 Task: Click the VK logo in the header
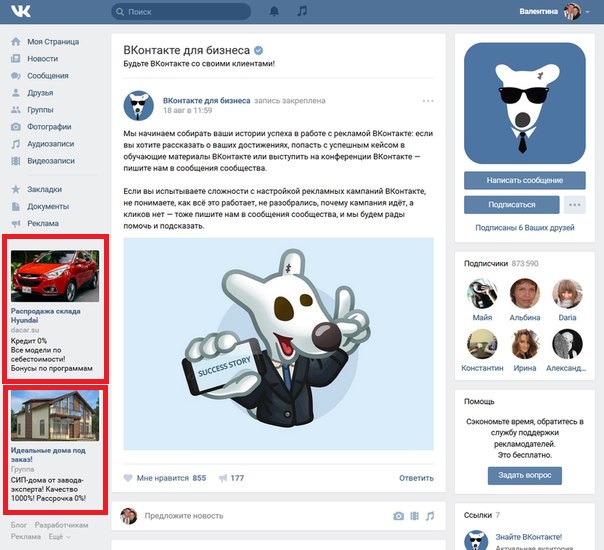point(21,11)
